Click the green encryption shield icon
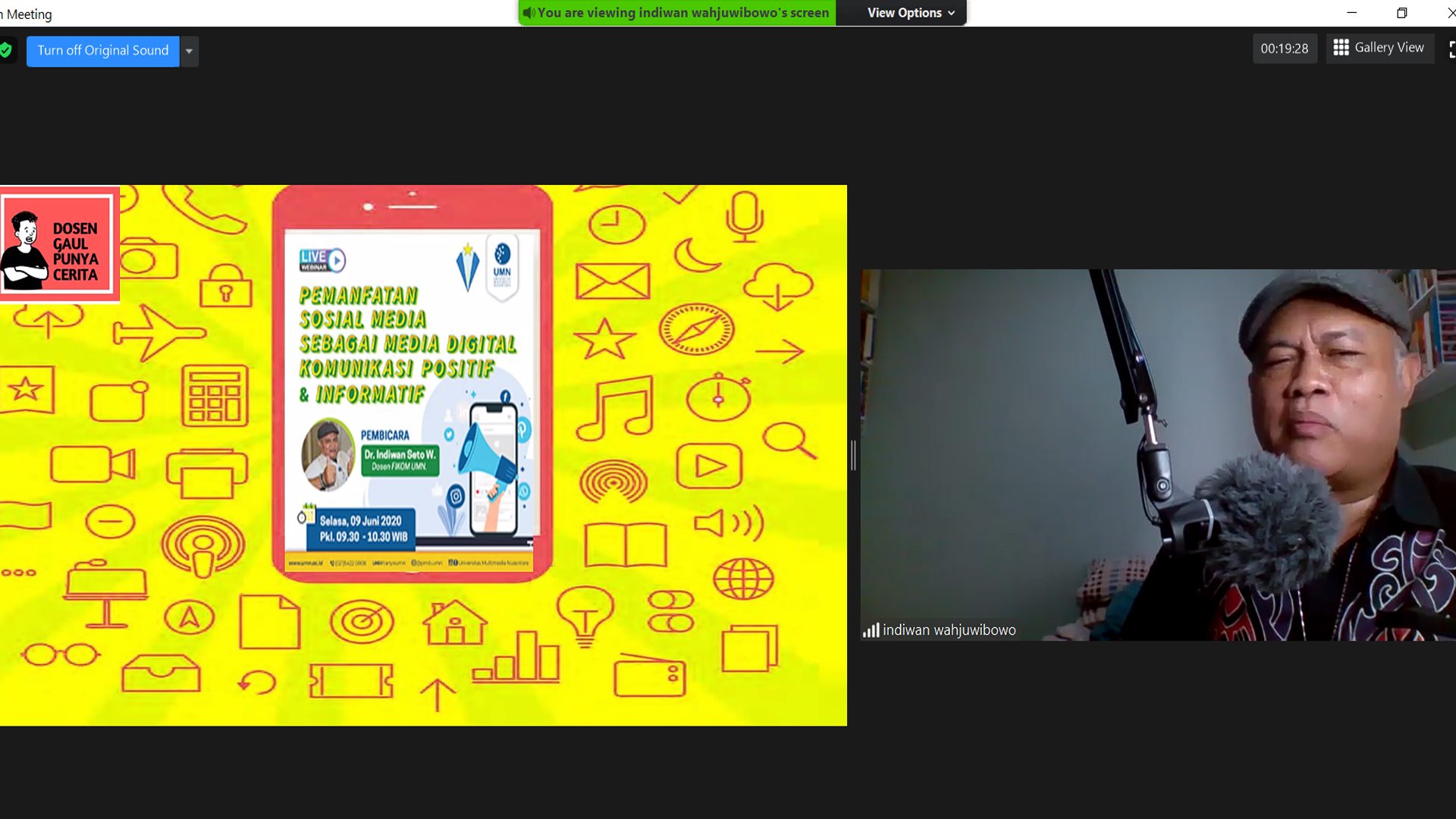 coord(6,51)
